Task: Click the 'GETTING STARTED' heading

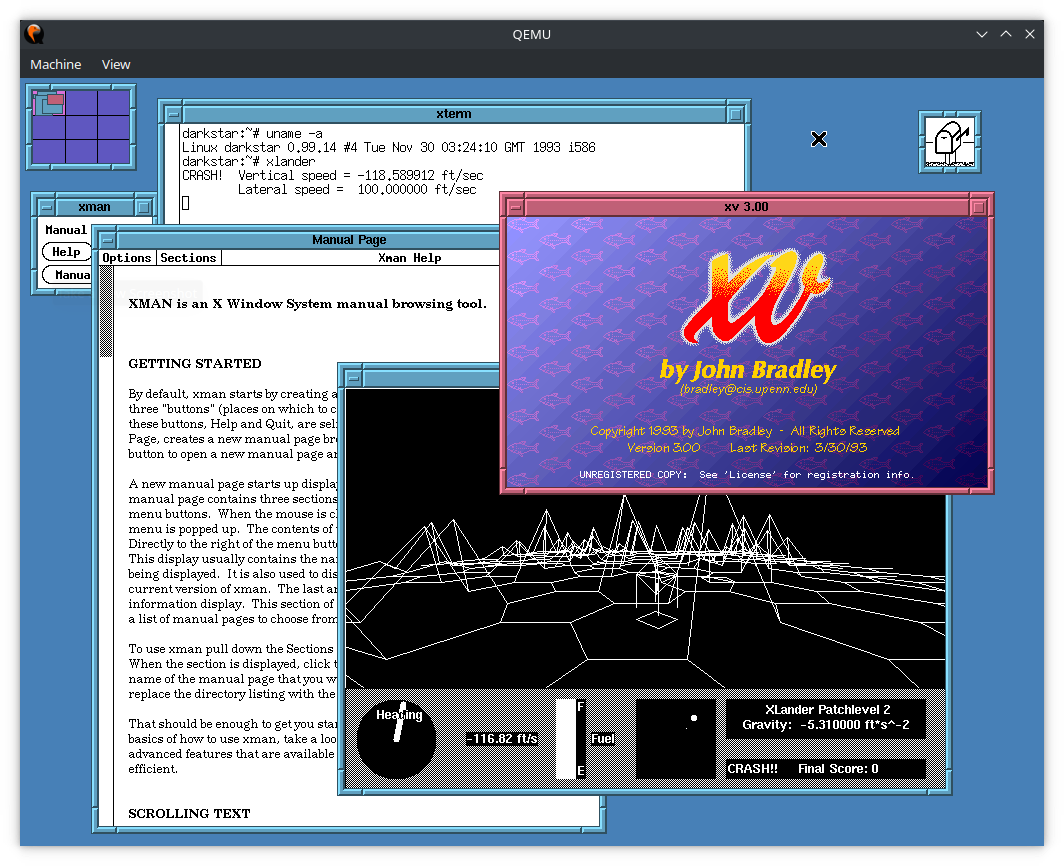Action: (195, 364)
